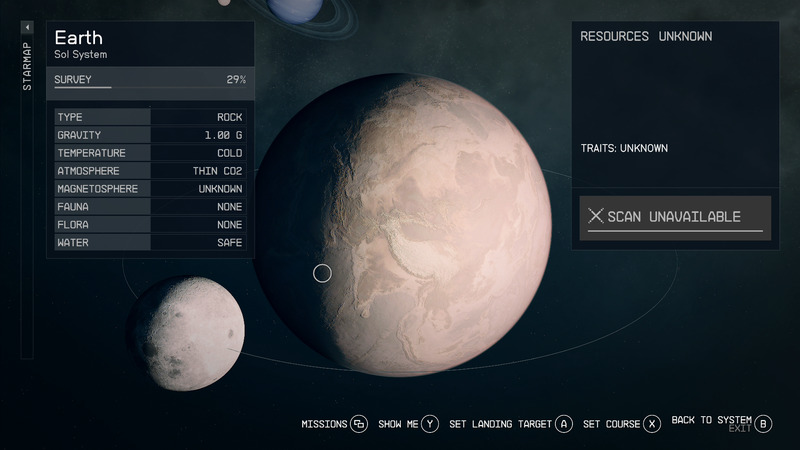Select the Moon beside Earth
Image resolution: width=800 pixels, height=450 pixels.
coord(186,334)
